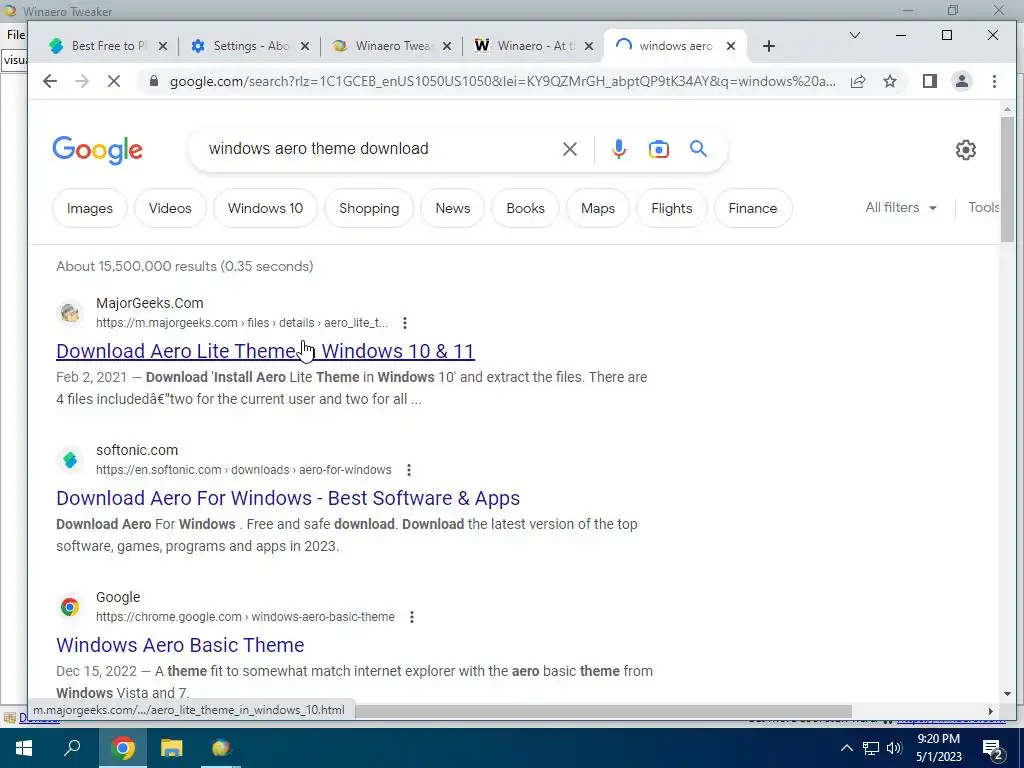
Task: Share this page using the address bar icon
Action: [858, 81]
